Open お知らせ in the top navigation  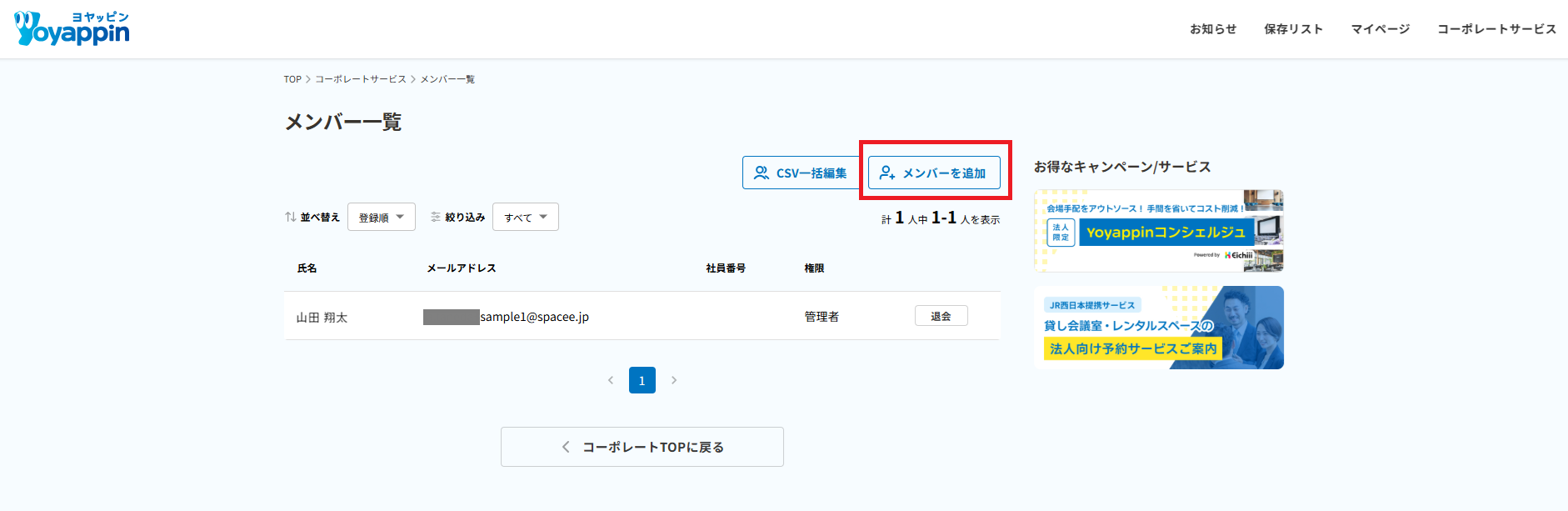[1213, 29]
